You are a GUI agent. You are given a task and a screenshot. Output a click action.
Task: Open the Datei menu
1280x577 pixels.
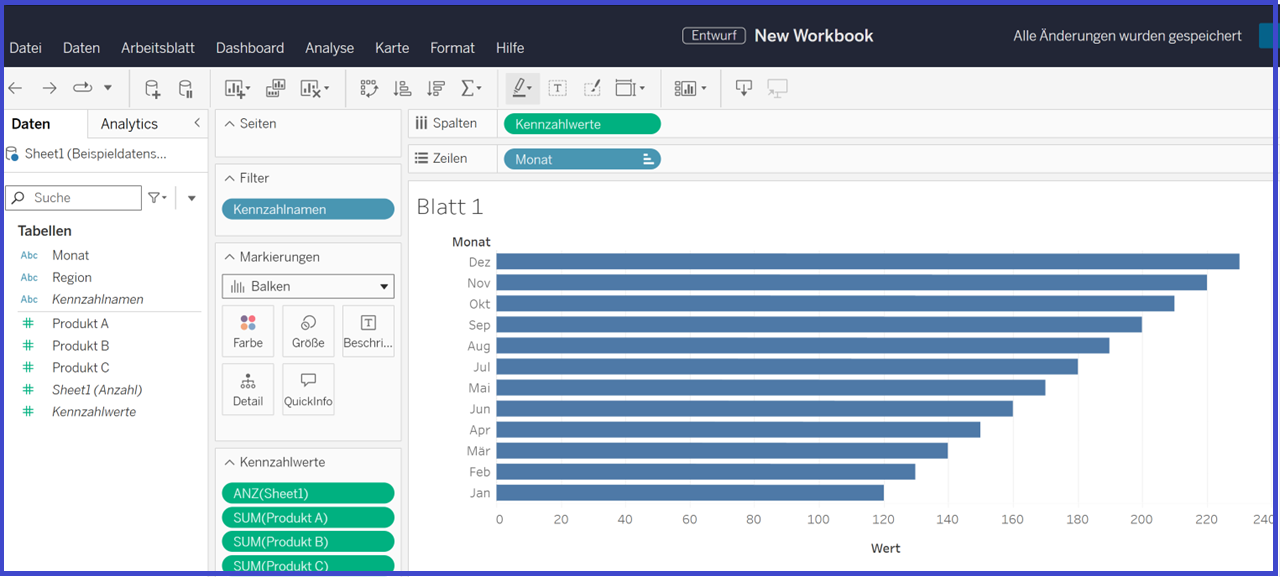point(26,48)
